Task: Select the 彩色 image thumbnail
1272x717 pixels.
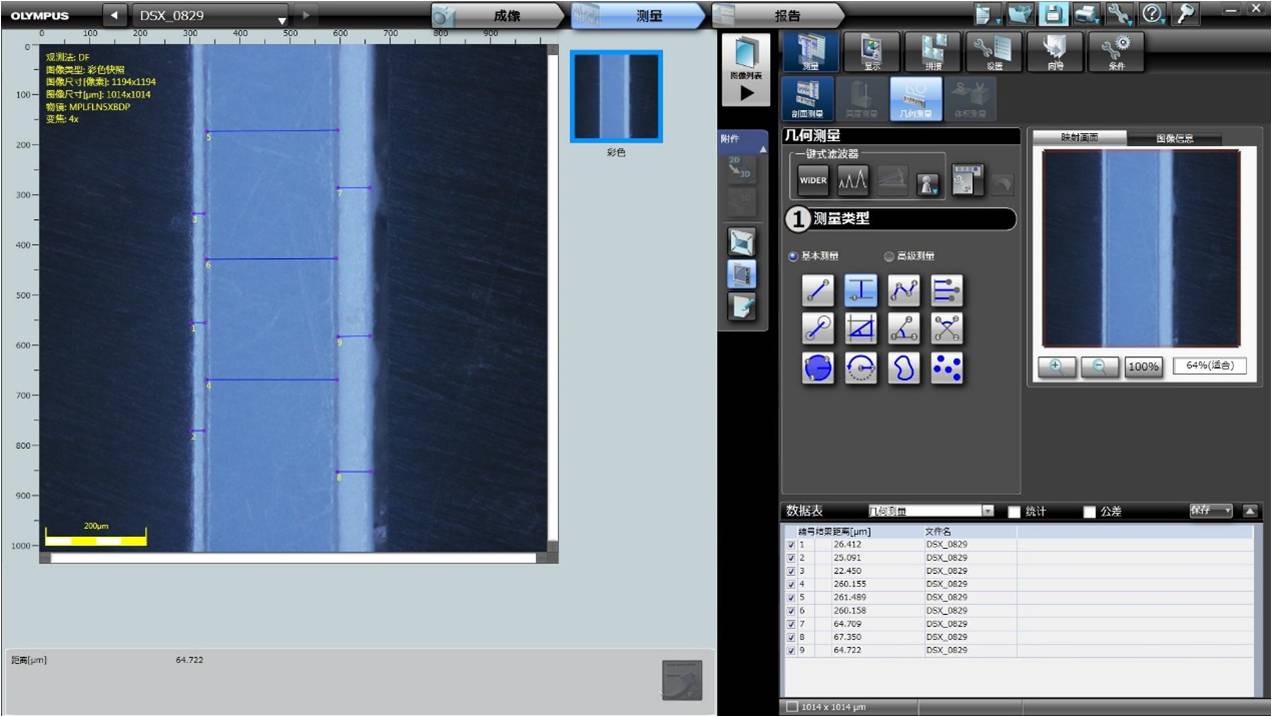Action: (616, 96)
